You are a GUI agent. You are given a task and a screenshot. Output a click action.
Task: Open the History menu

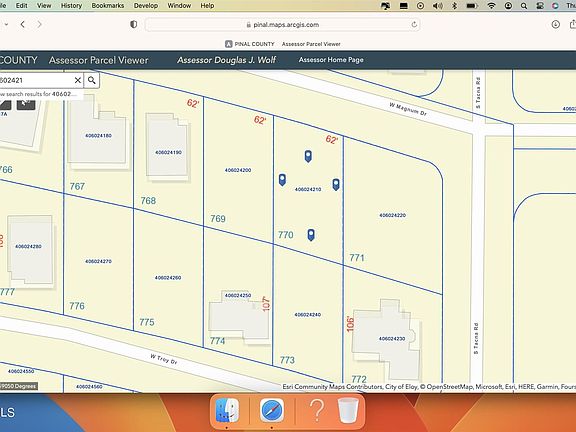tap(71, 6)
